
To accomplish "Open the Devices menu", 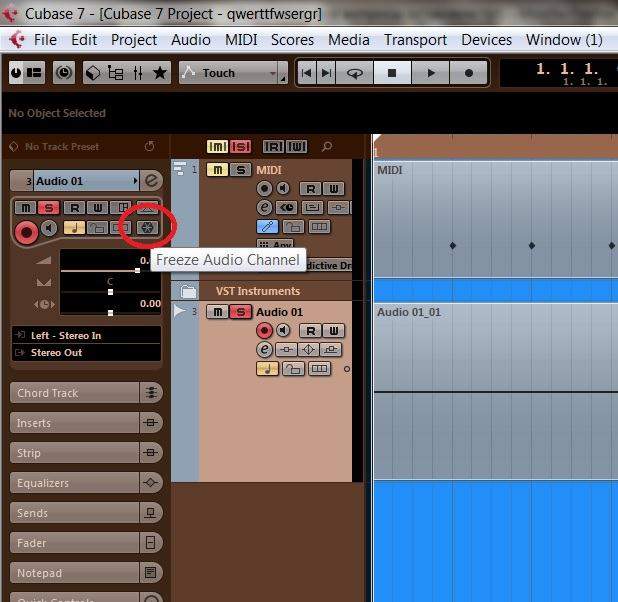I will [486, 40].
